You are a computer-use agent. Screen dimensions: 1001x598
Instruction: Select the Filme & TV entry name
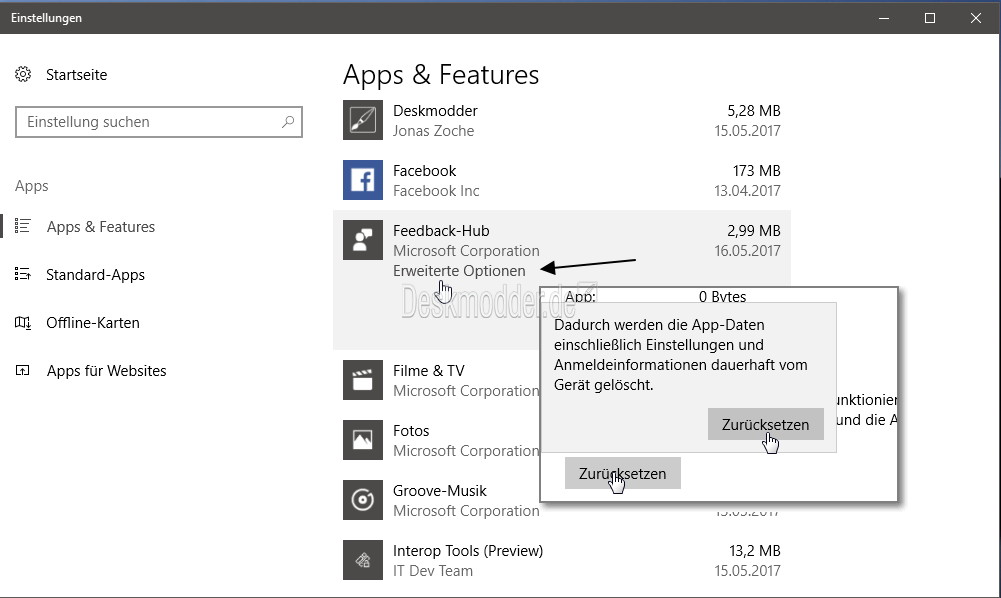[429, 370]
